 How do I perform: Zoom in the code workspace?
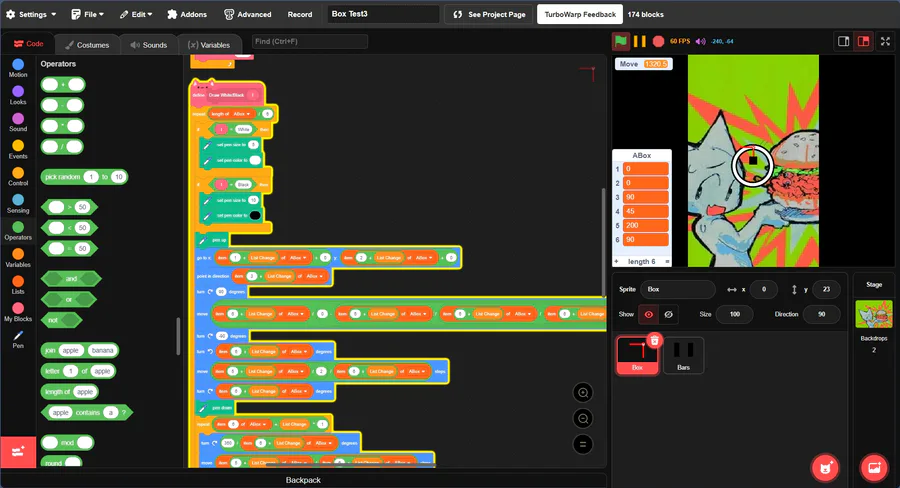pyautogui.click(x=583, y=393)
